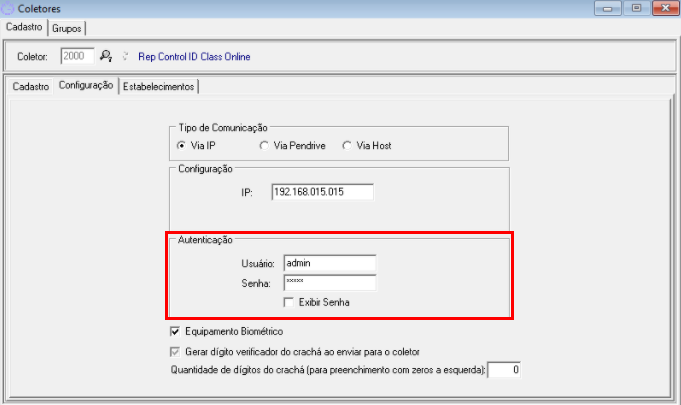Image resolution: width=681 pixels, height=405 pixels.
Task: Focus the Usuário text field
Action: (x=329, y=263)
